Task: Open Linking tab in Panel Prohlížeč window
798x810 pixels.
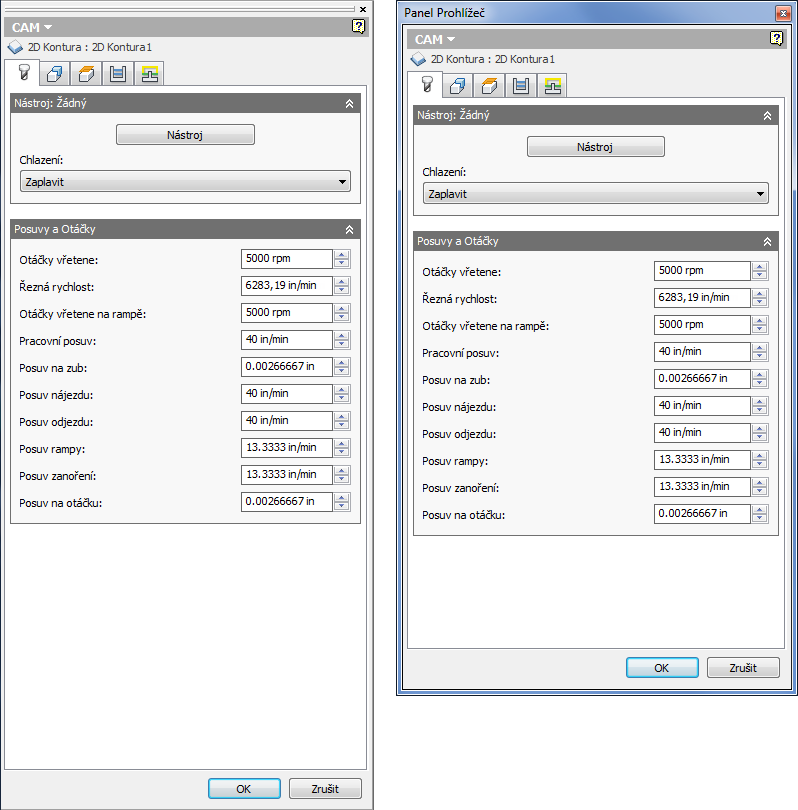Action: pyautogui.click(x=552, y=86)
